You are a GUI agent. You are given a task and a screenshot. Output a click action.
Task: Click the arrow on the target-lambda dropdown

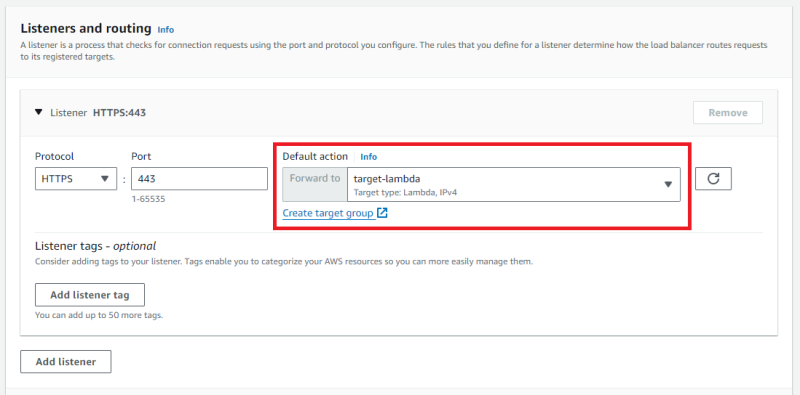(x=668, y=184)
